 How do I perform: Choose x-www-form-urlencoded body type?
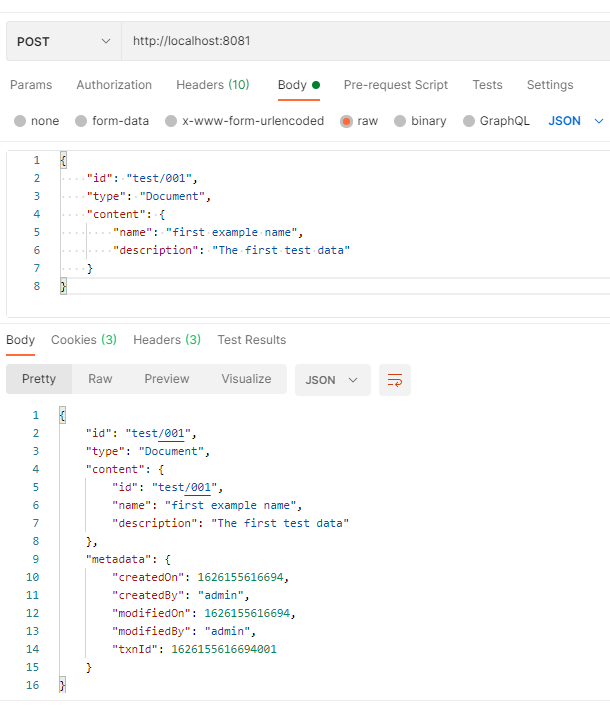coord(171,121)
